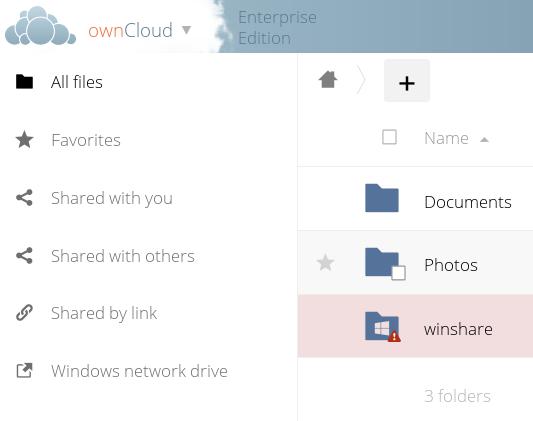Sort the list by Name column
The image size is (533, 421).
click(x=446, y=138)
